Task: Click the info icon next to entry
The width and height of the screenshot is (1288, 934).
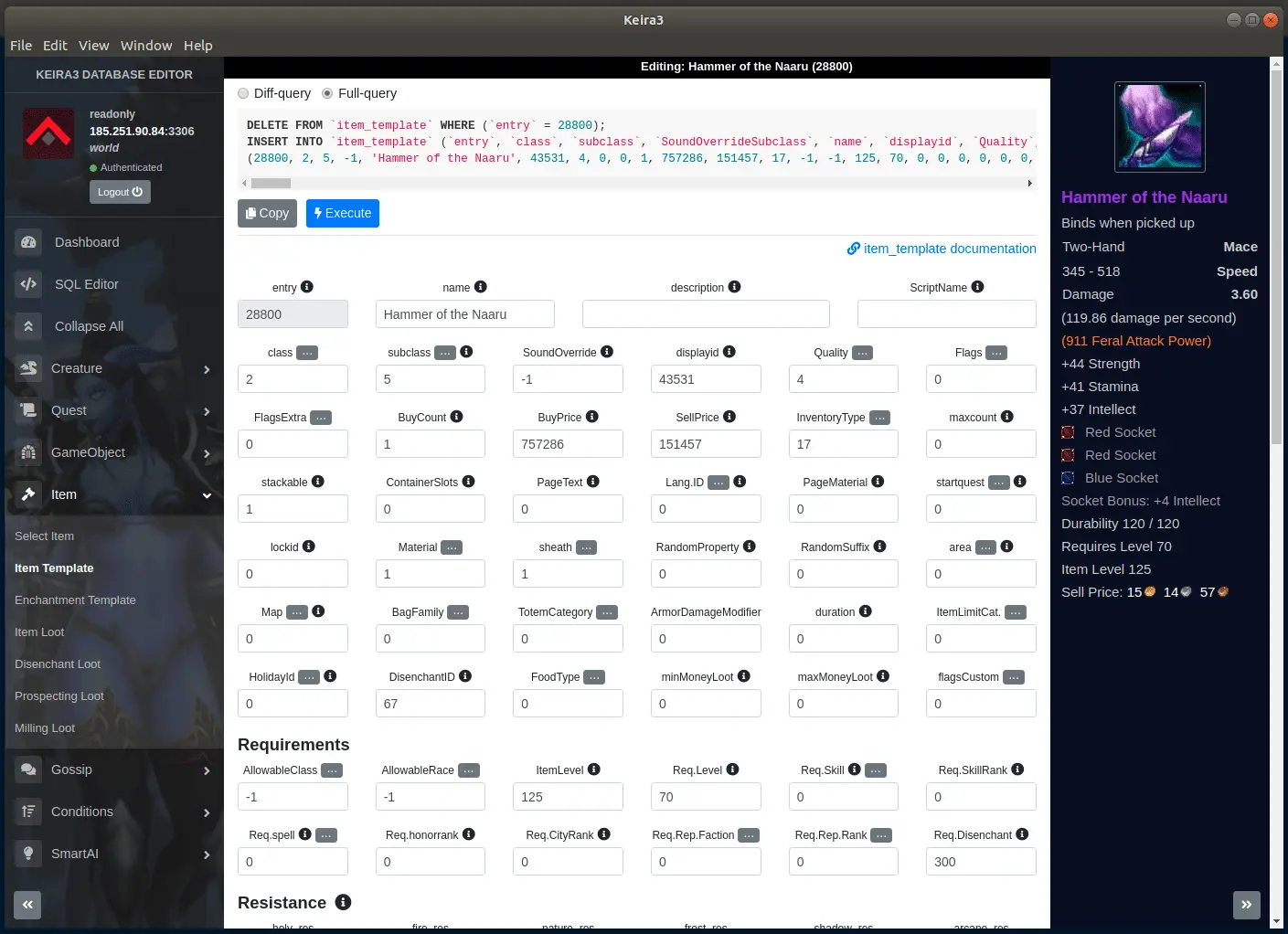Action: click(x=307, y=287)
